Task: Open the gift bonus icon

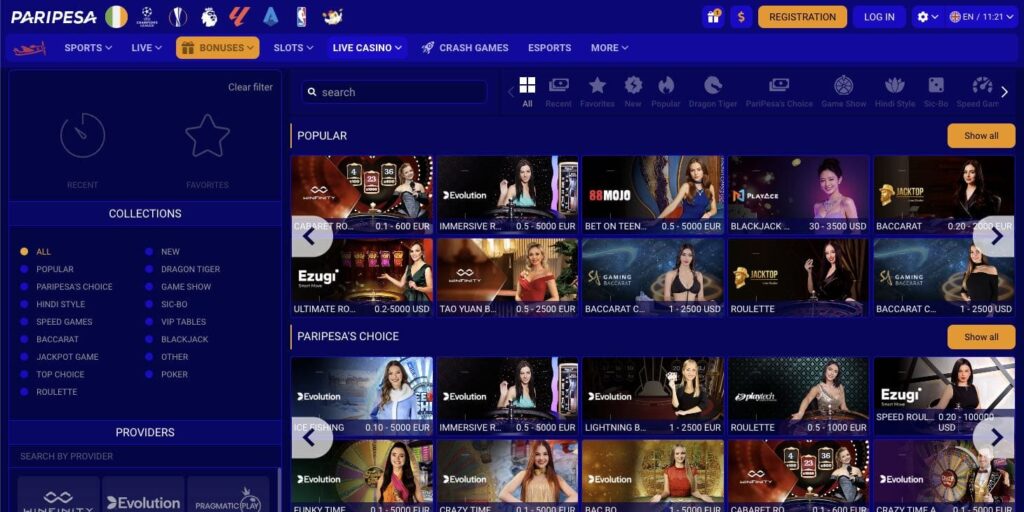Action: pyautogui.click(x=713, y=17)
